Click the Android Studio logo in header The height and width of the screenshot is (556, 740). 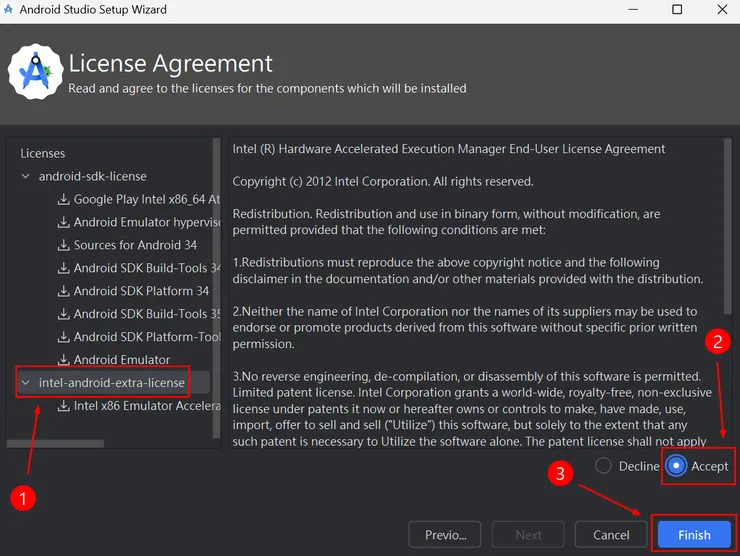pyautogui.click(x=36, y=72)
